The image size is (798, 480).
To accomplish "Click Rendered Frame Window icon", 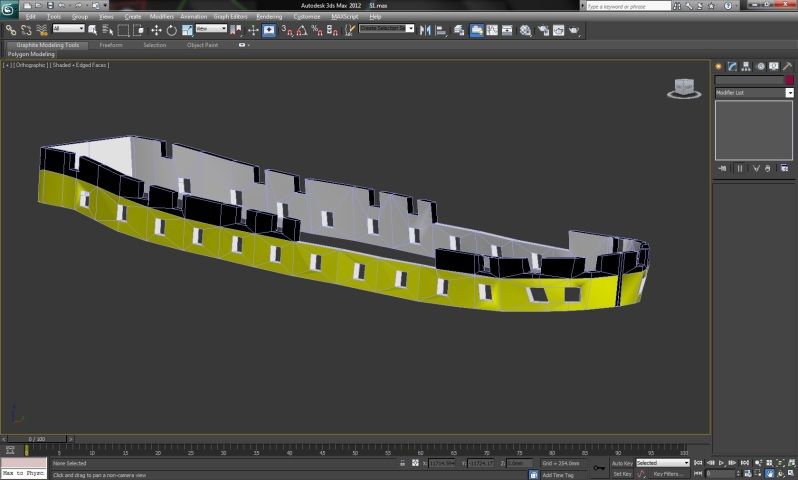I will [559, 31].
